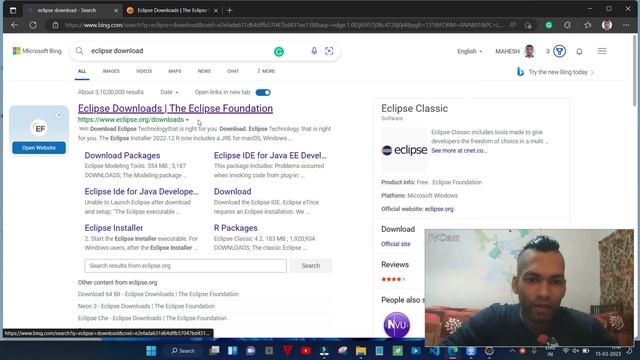
Task: Open browser extensions puzzle icon
Action: click(568, 25)
